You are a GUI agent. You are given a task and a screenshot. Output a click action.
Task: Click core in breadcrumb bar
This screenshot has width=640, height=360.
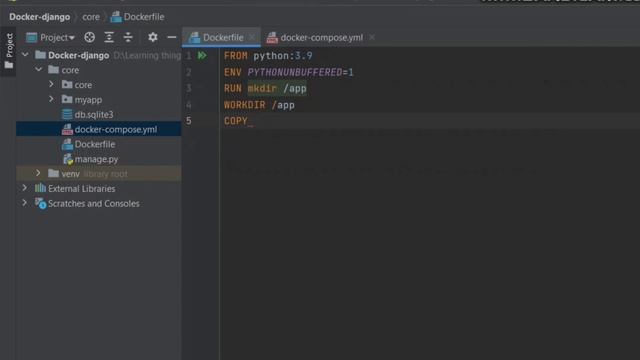click(91, 17)
